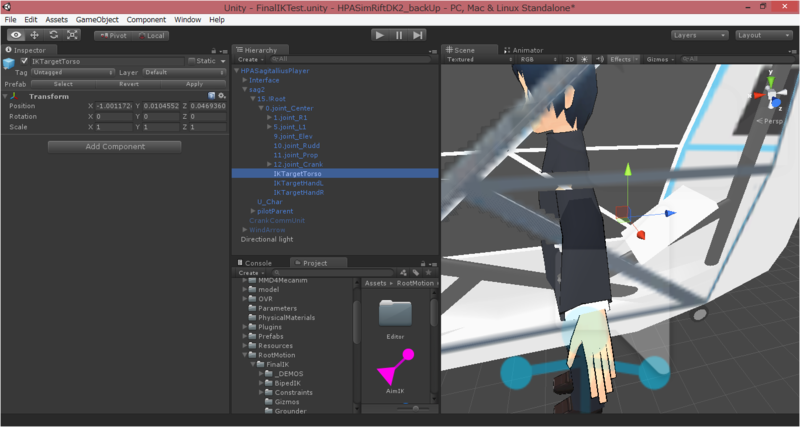Select the Move tool in toolbar
The height and width of the screenshot is (427, 800).
coord(35,35)
